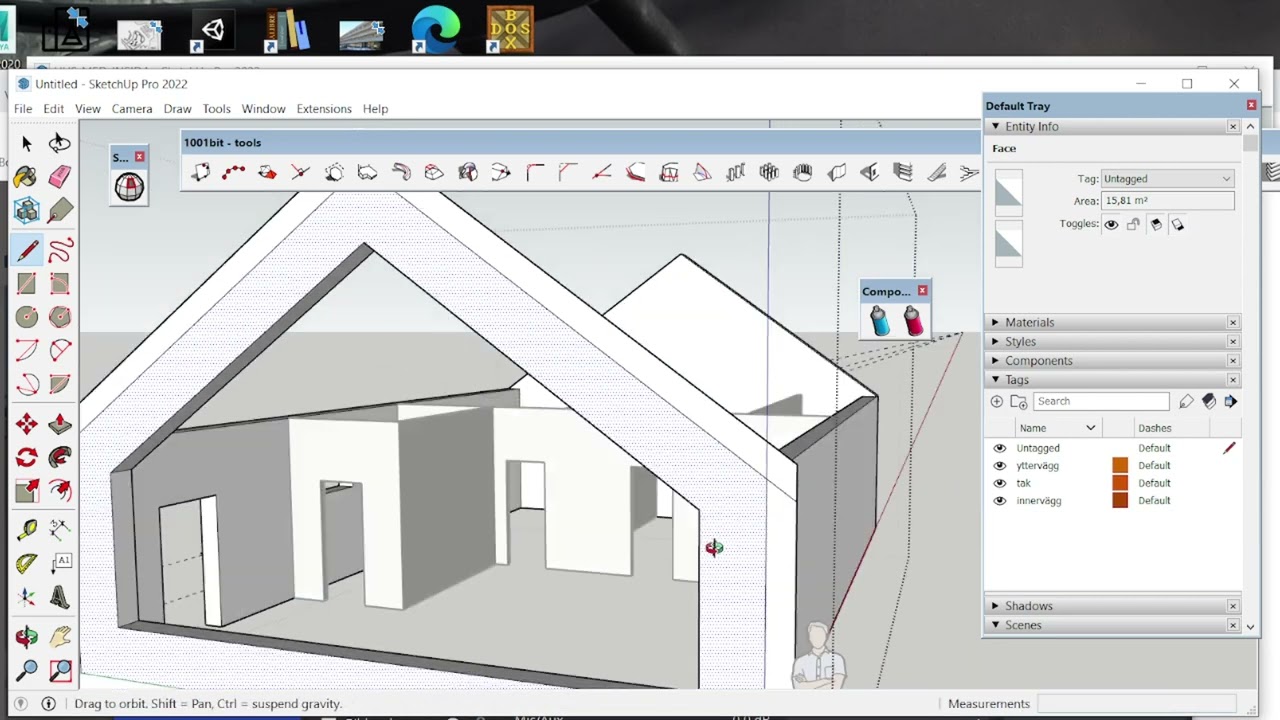This screenshot has height=720, width=1280.
Task: Expand the Styles panel
Action: (995, 342)
